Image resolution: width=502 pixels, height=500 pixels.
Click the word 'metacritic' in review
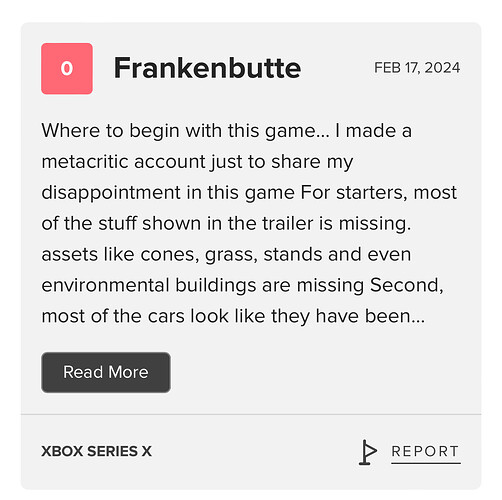[84, 162]
